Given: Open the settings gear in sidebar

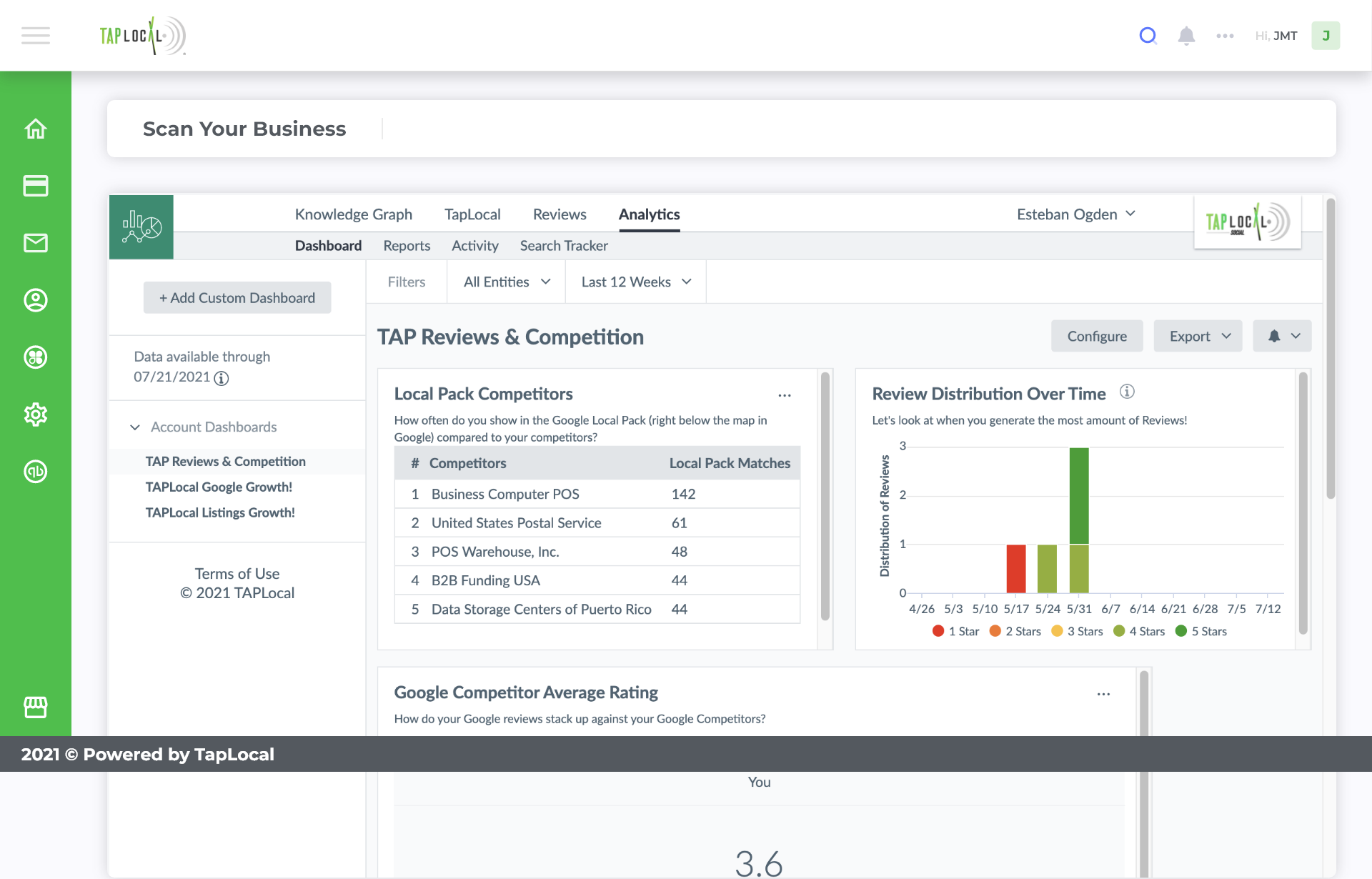Looking at the screenshot, I should click(36, 414).
